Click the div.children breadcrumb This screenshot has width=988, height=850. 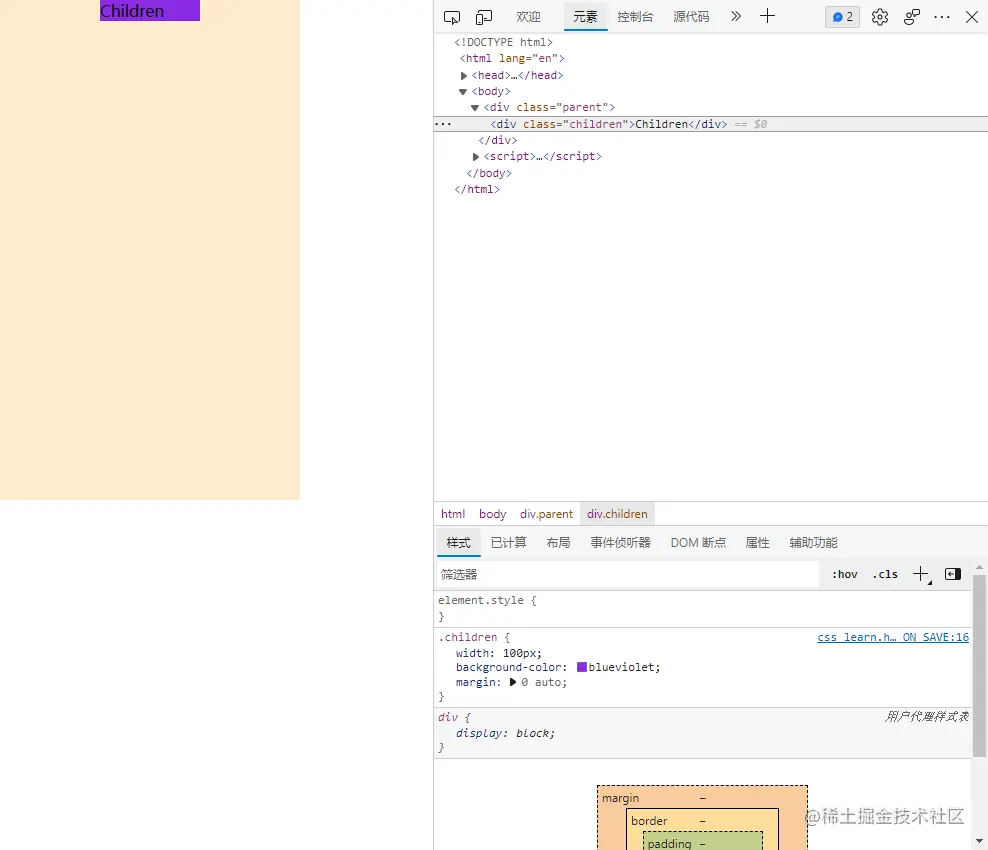pos(618,514)
